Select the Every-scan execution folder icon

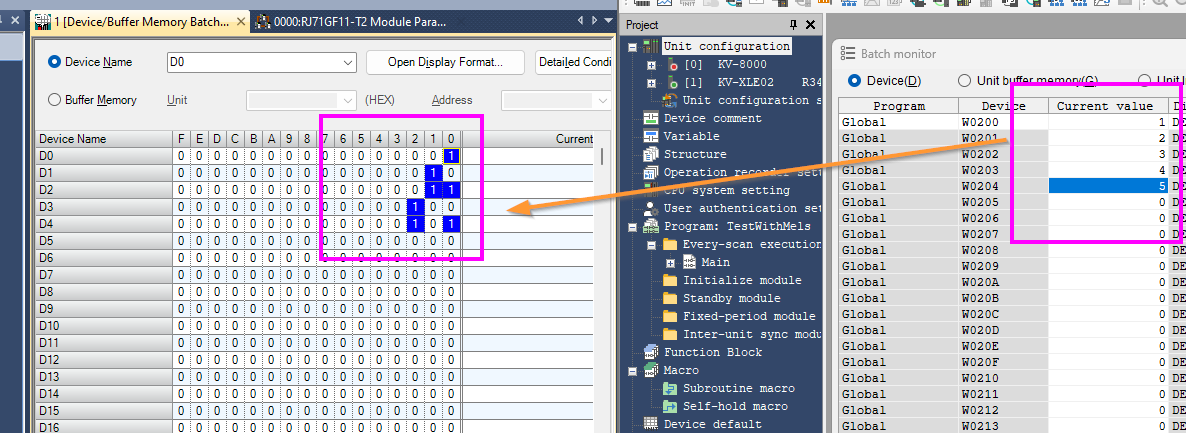[670, 245]
